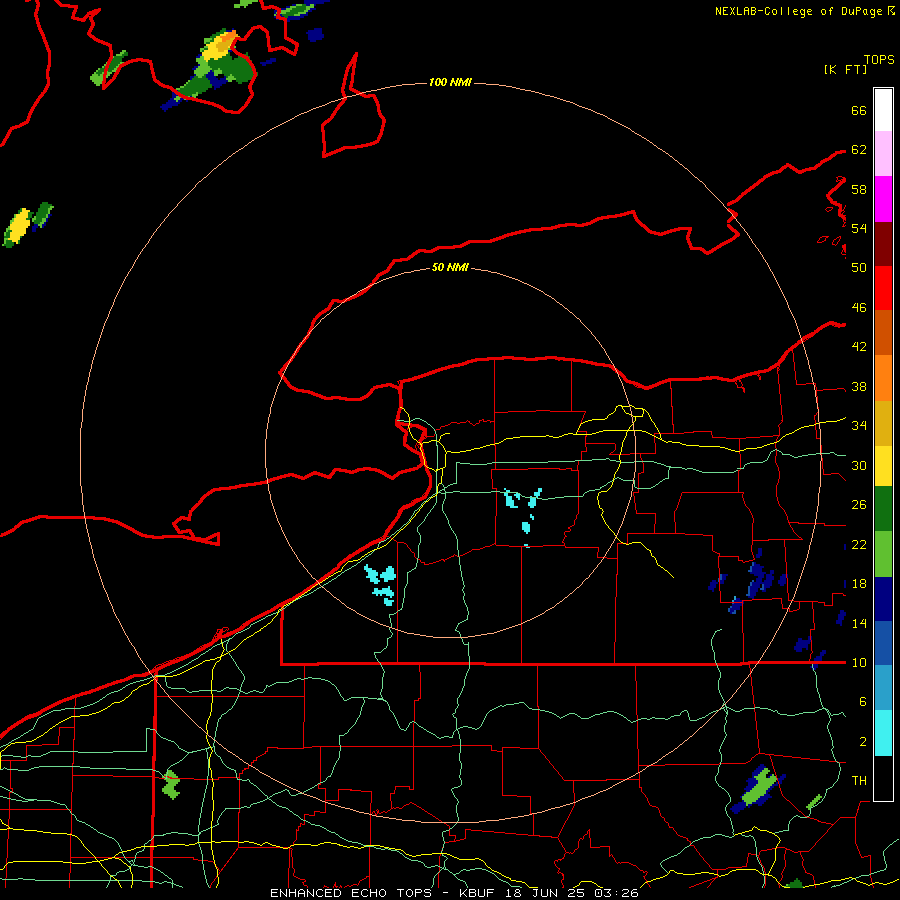Click the "50 NMI" range ring label

pos(450,267)
